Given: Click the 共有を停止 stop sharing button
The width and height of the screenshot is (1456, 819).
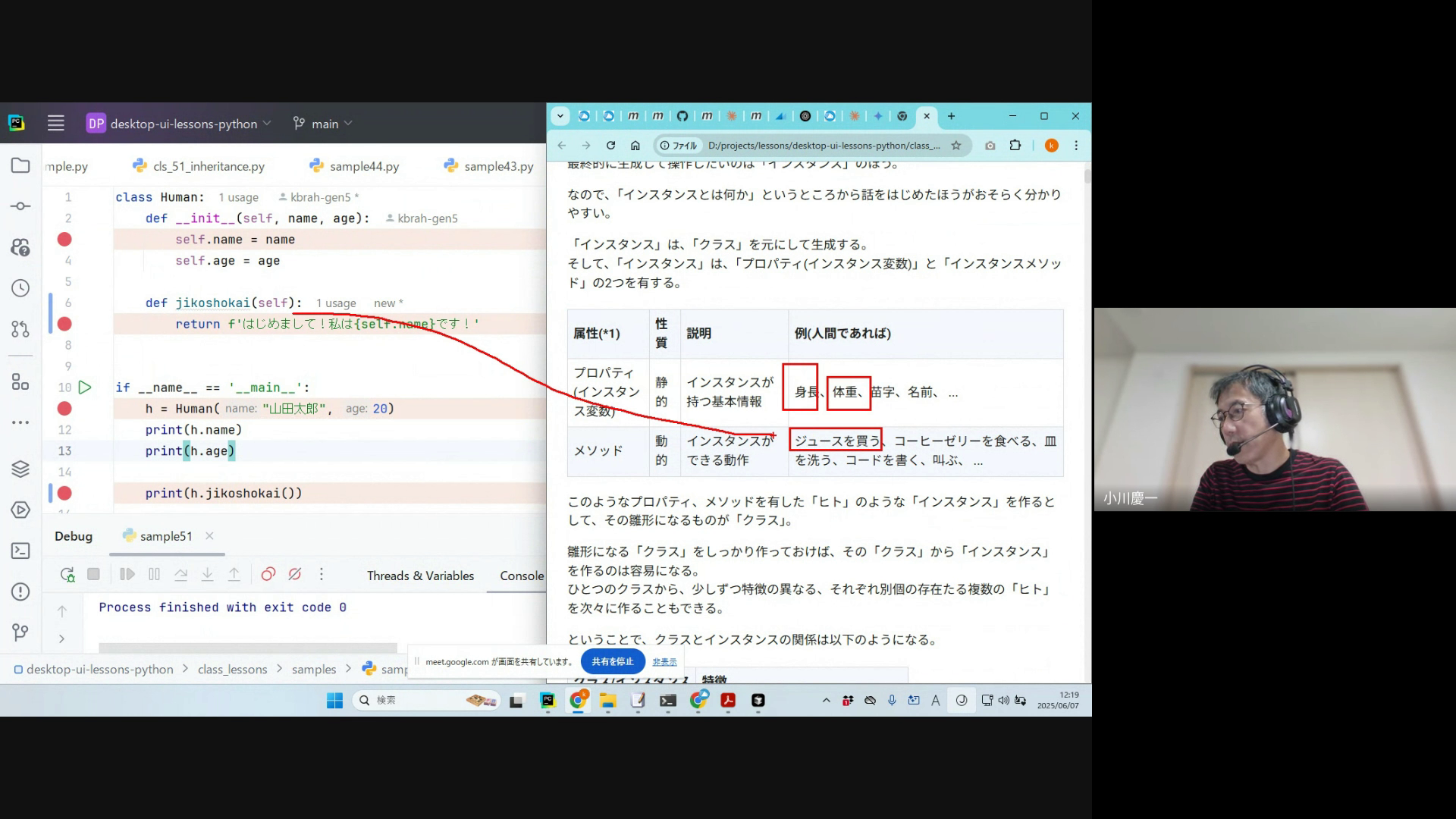Looking at the screenshot, I should point(612,661).
